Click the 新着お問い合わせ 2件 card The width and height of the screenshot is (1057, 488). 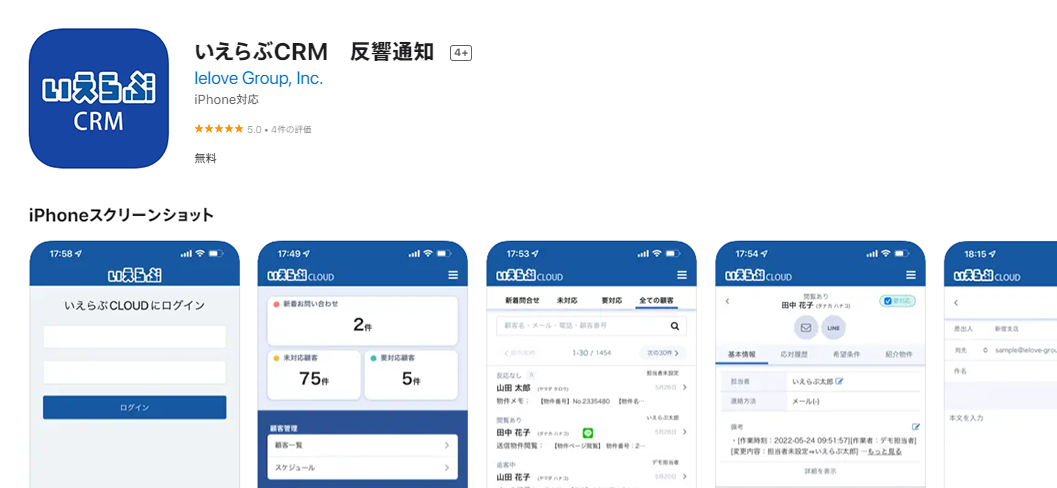pyautogui.click(x=363, y=321)
